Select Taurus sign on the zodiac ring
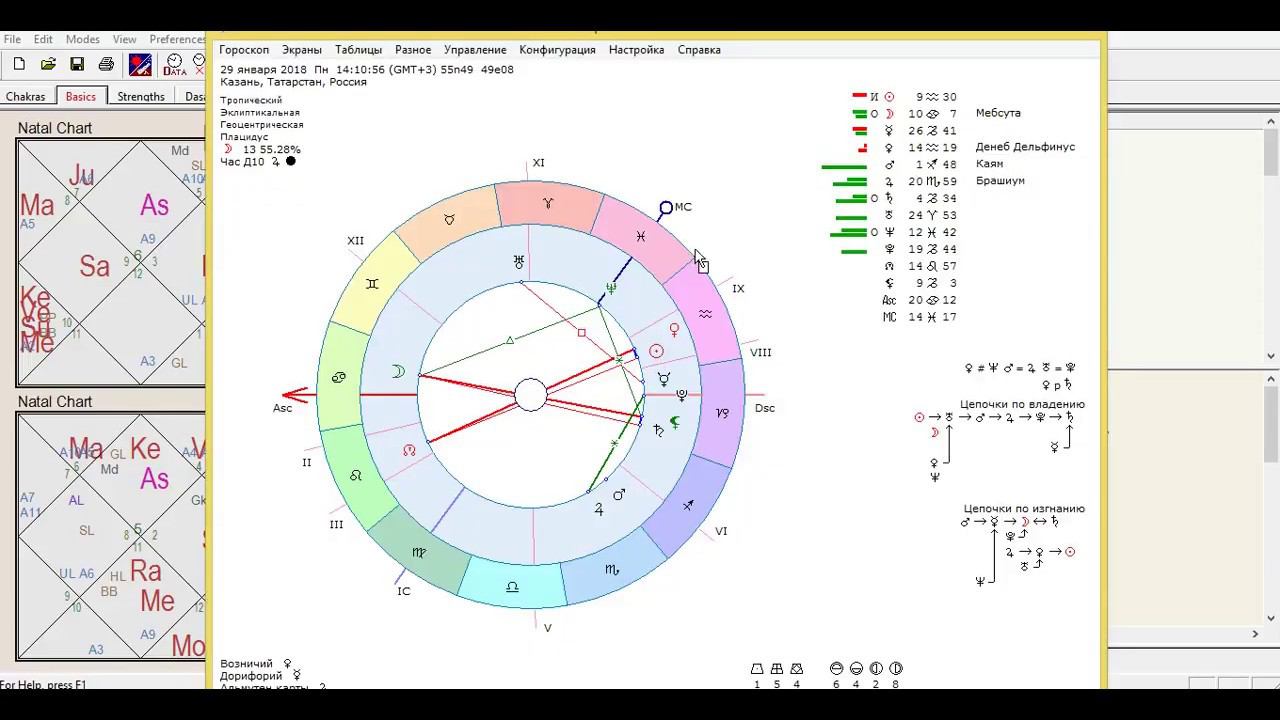 (449, 219)
